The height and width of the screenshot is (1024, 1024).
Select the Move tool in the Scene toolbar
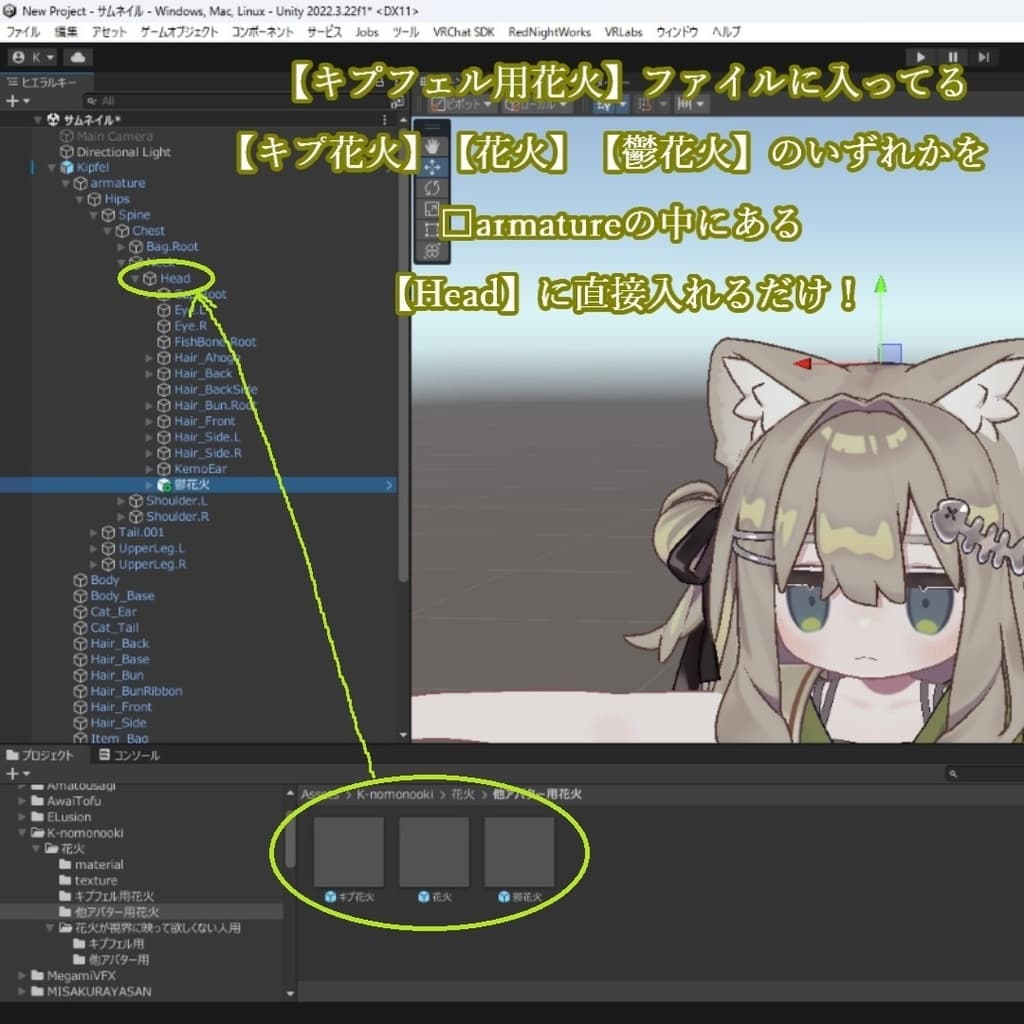432,167
